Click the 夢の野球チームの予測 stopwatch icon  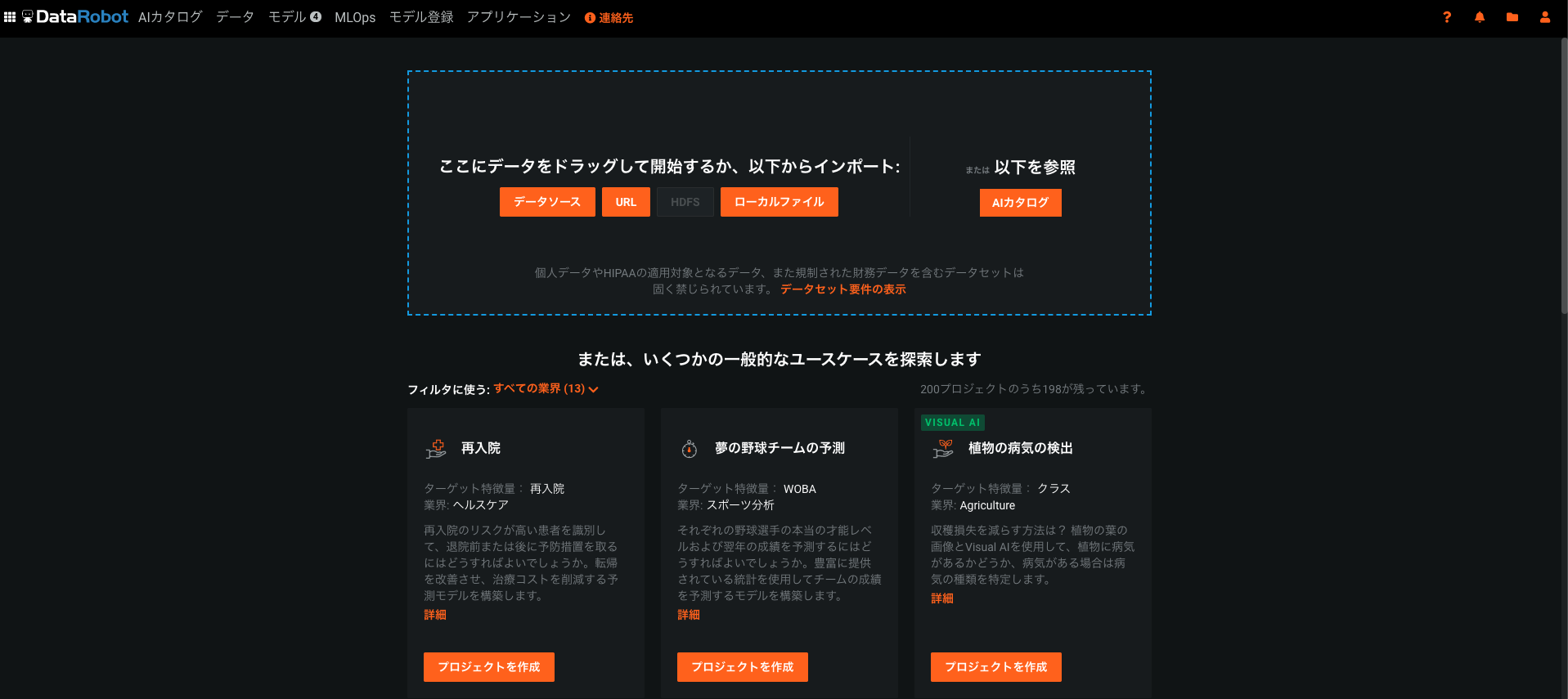point(690,449)
